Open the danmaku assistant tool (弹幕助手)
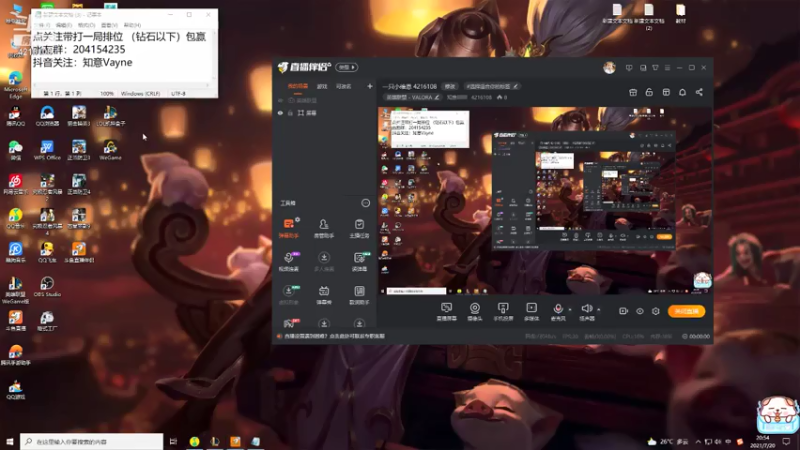This screenshot has height=450, width=800. pos(289,228)
